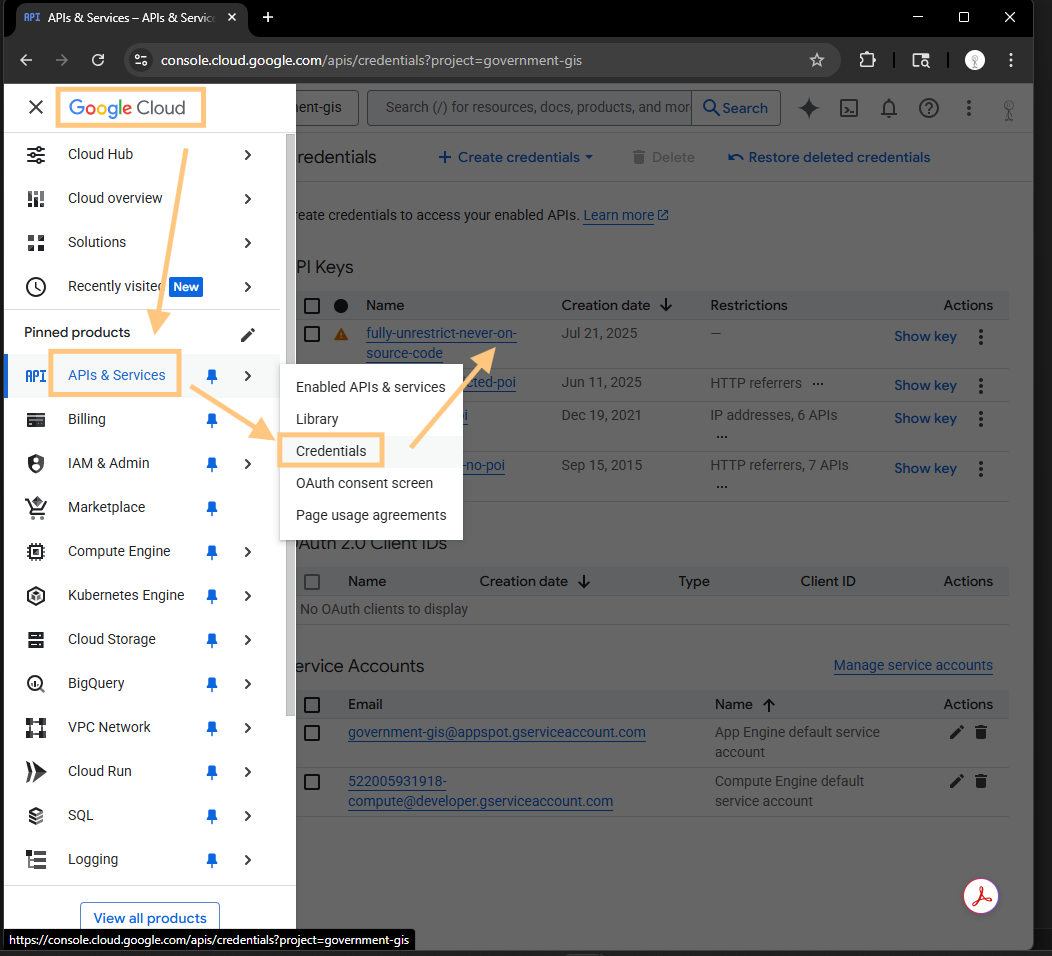Open OAuth consent screen entry
Screen dimensions: 1052x956
click(364, 483)
